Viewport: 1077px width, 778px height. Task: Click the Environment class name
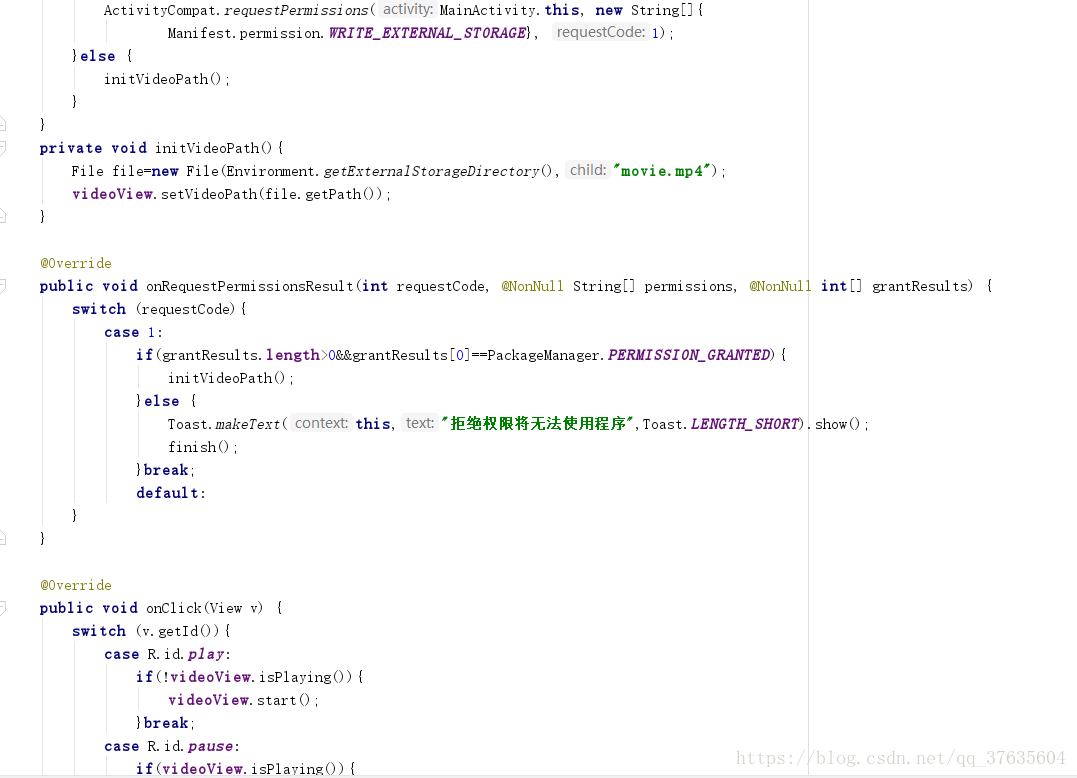[x=270, y=171]
